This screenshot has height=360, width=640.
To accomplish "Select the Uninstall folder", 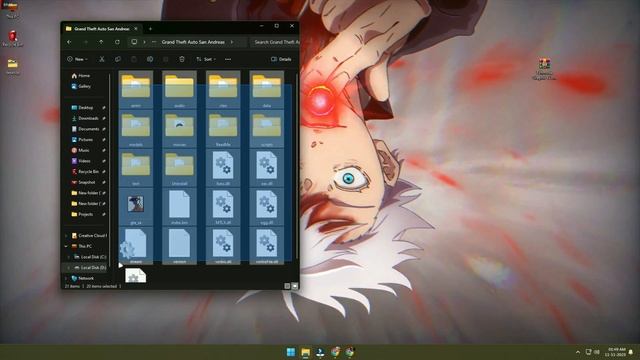I will (179, 168).
